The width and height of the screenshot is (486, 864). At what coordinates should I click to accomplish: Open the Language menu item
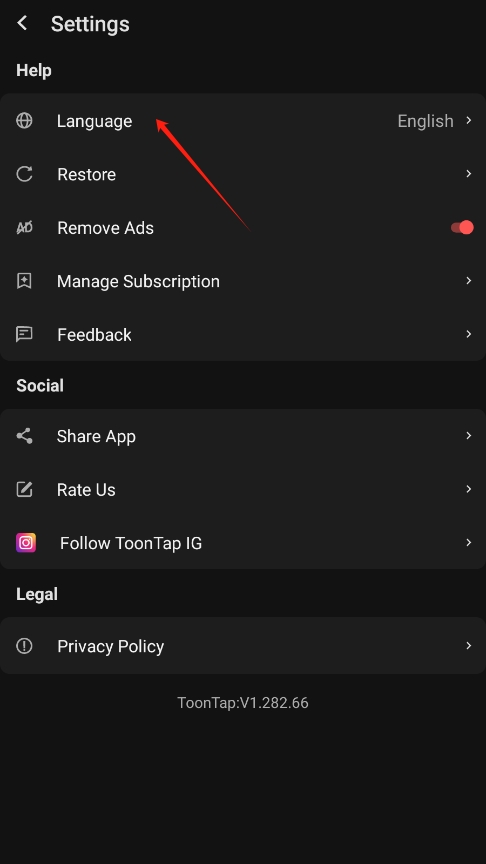coord(243,121)
